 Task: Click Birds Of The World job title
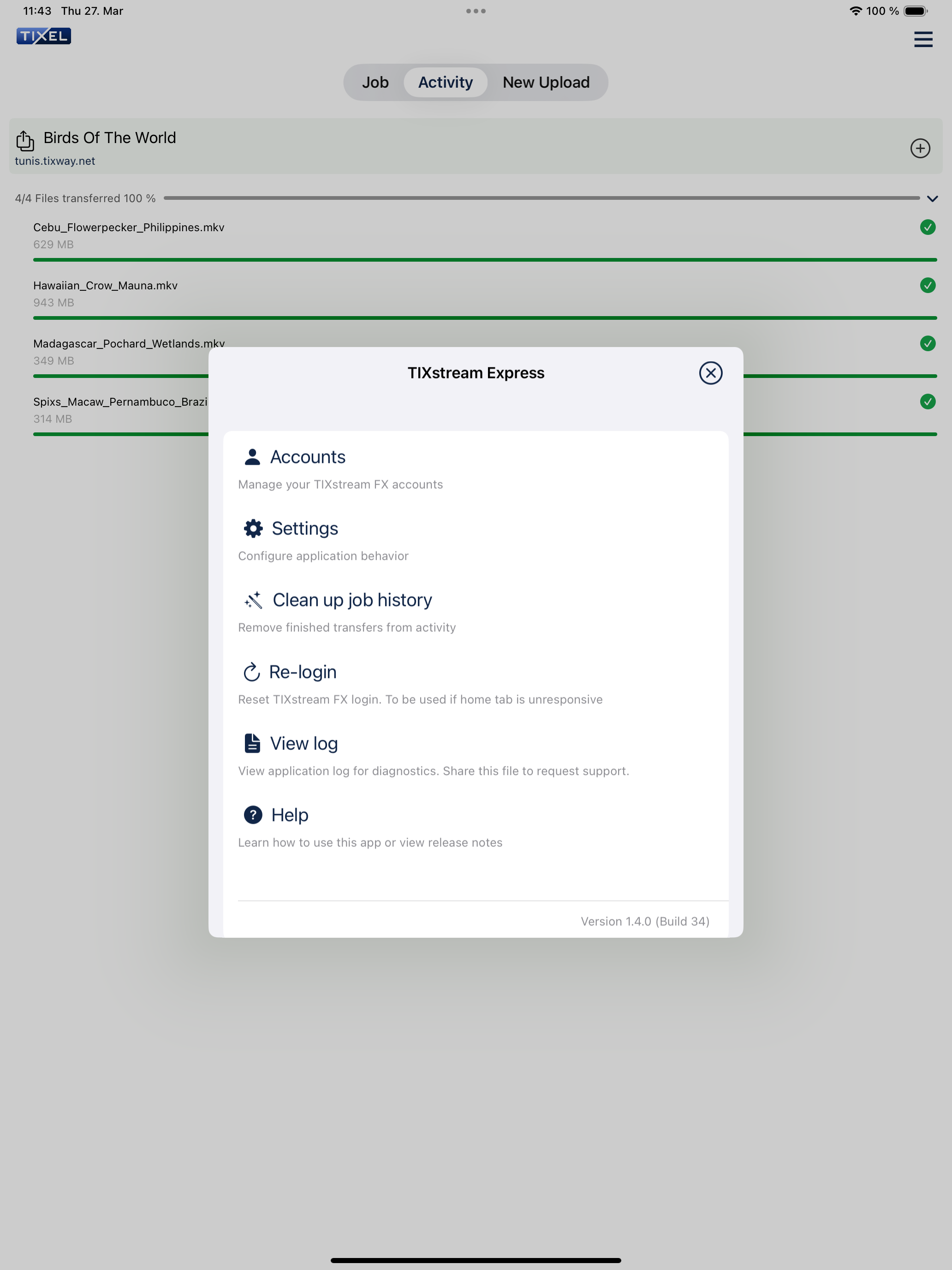tap(110, 138)
